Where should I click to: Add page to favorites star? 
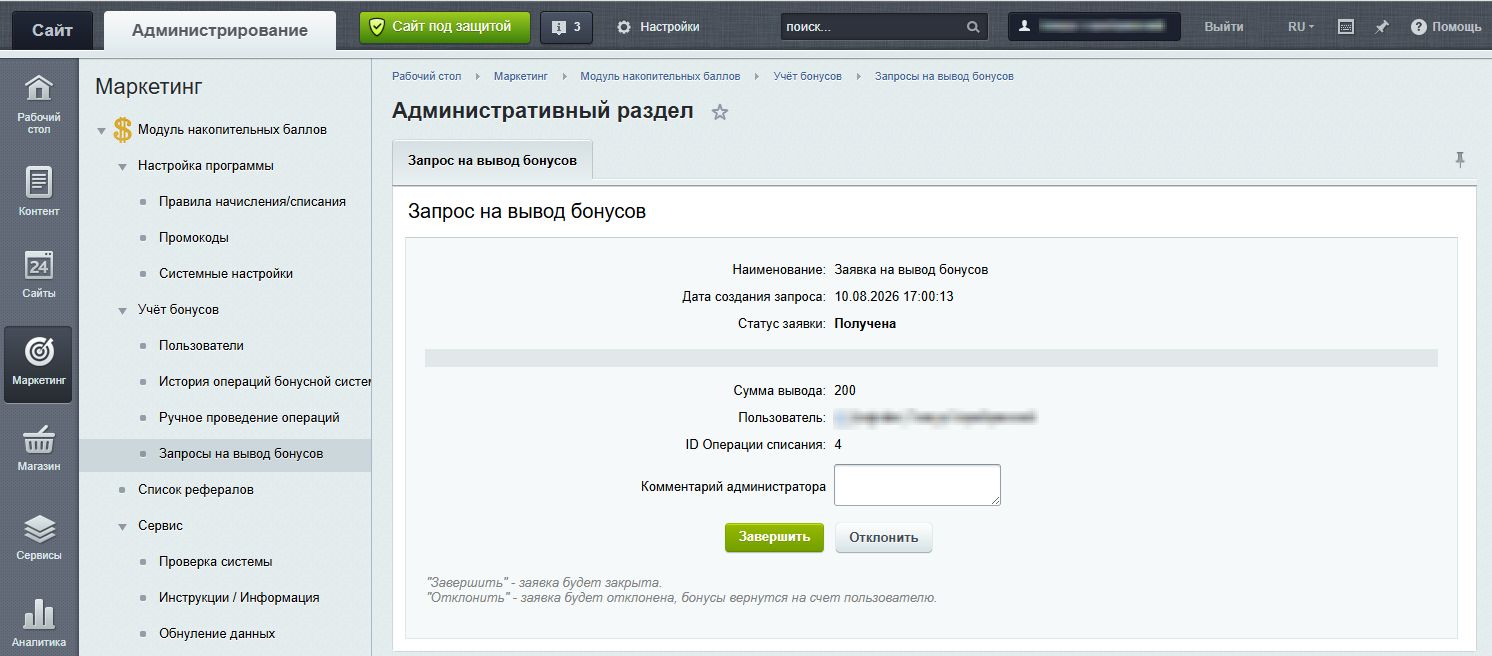[x=720, y=112]
